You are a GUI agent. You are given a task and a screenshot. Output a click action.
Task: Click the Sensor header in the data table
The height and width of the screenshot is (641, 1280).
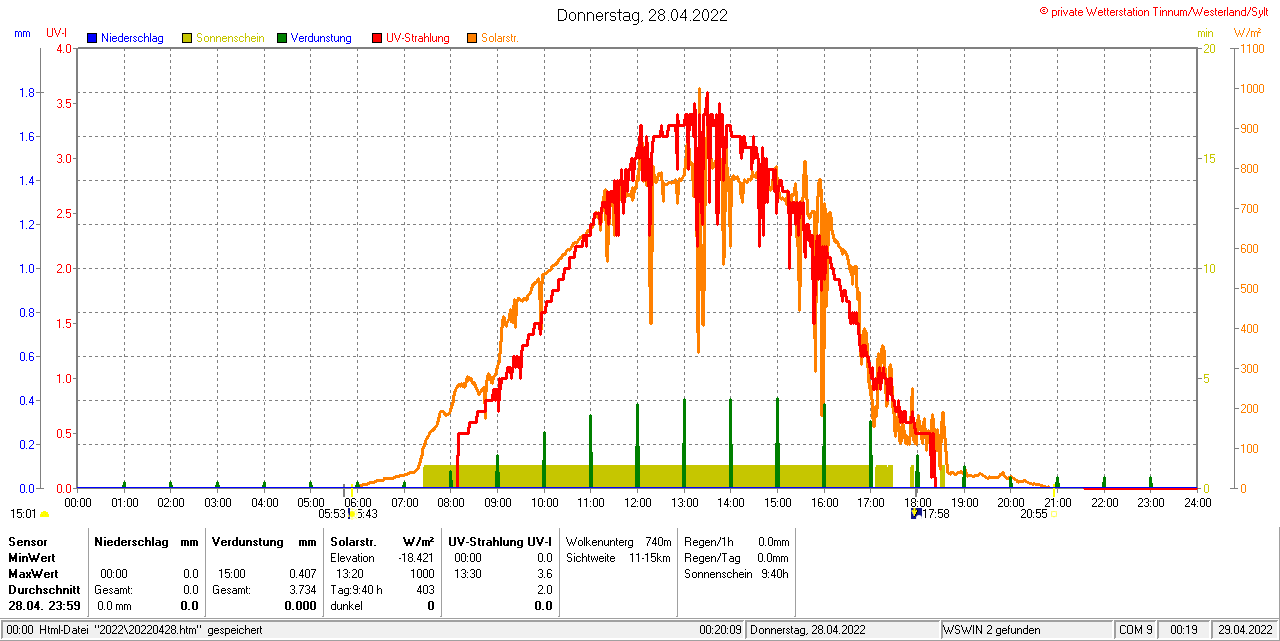[x=27, y=541]
